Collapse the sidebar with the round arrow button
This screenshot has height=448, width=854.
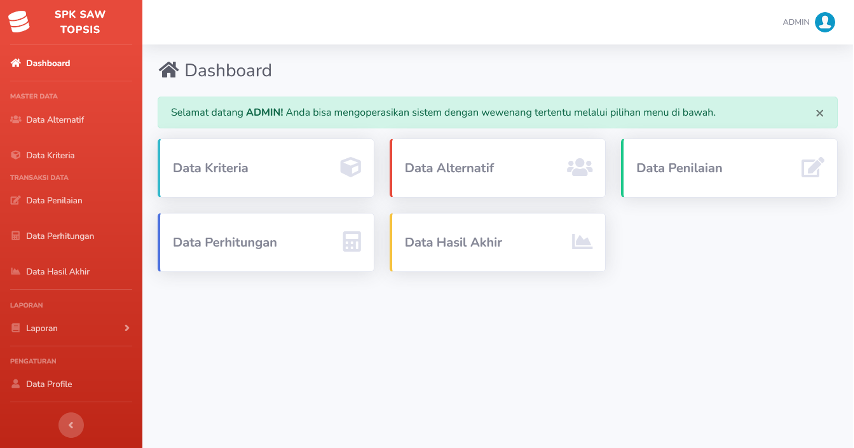[71, 425]
